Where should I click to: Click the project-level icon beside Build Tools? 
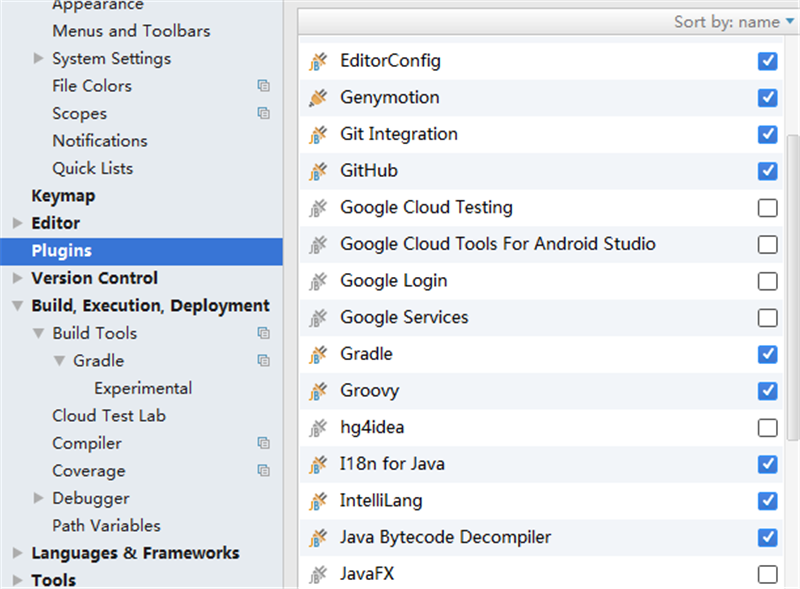(x=263, y=333)
